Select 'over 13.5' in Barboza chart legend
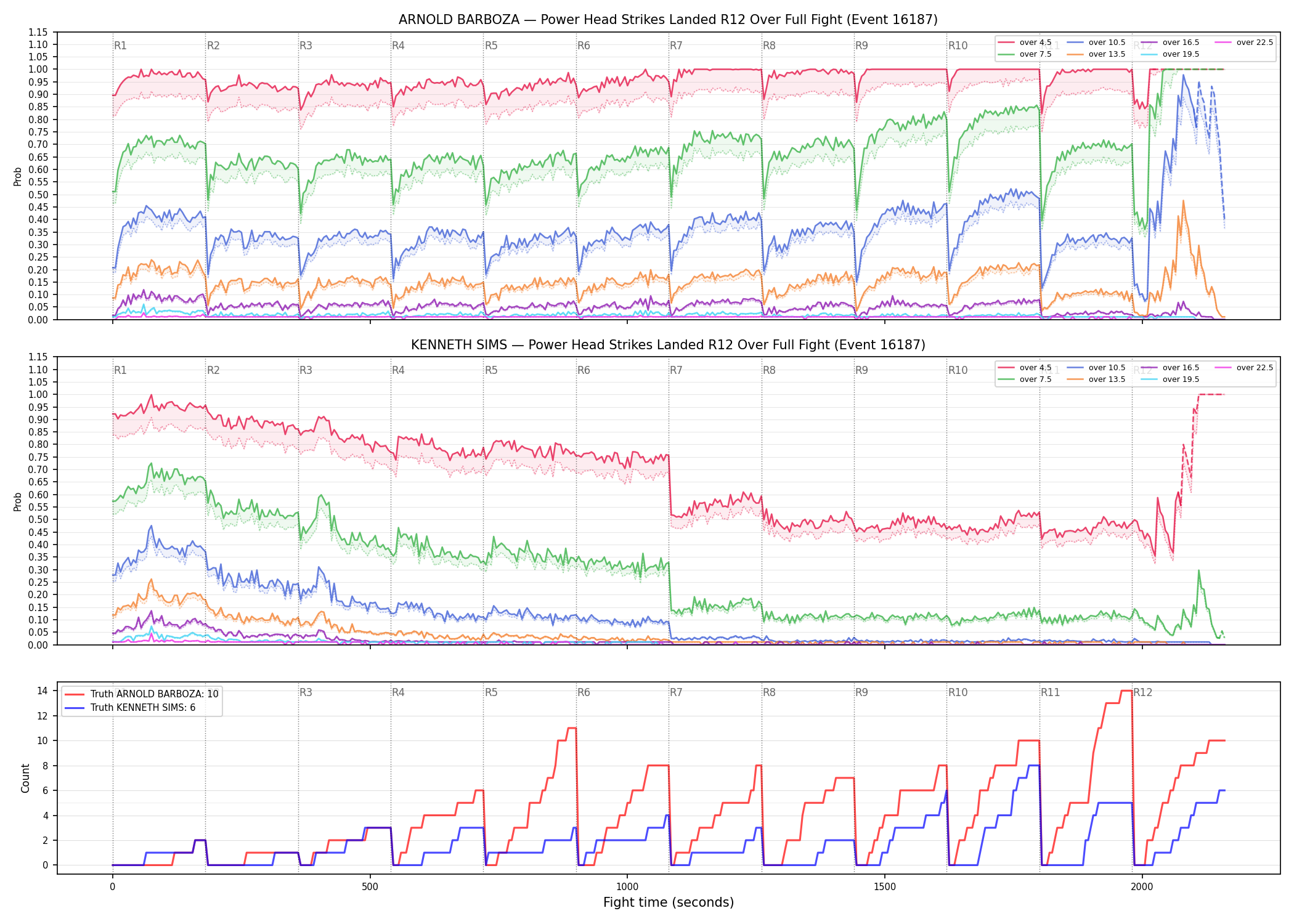Viewport: 1294px width, 924px height. coord(1097,54)
